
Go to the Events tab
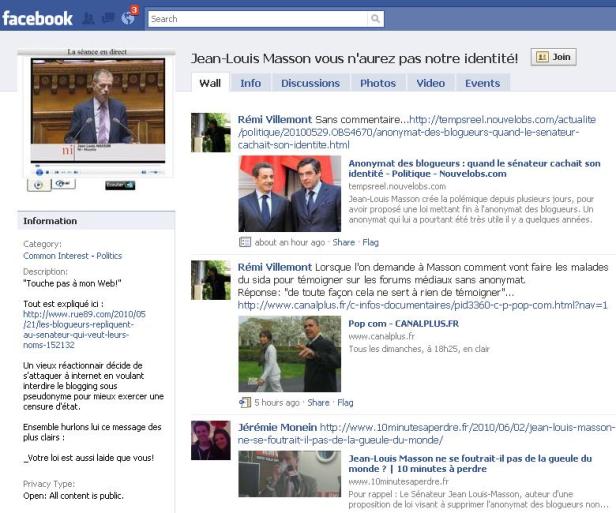click(x=482, y=83)
